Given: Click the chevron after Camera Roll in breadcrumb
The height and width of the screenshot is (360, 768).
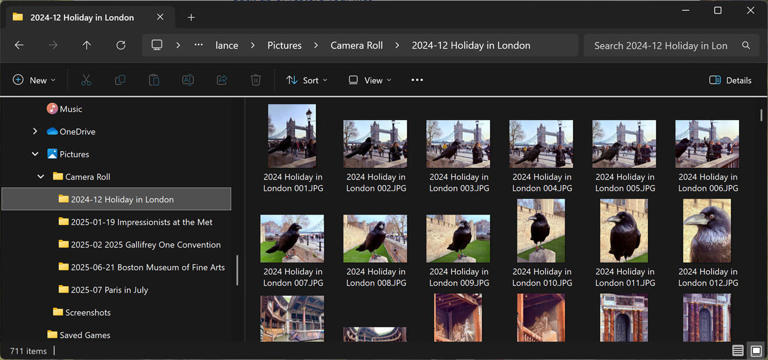Looking at the screenshot, I should point(397,45).
